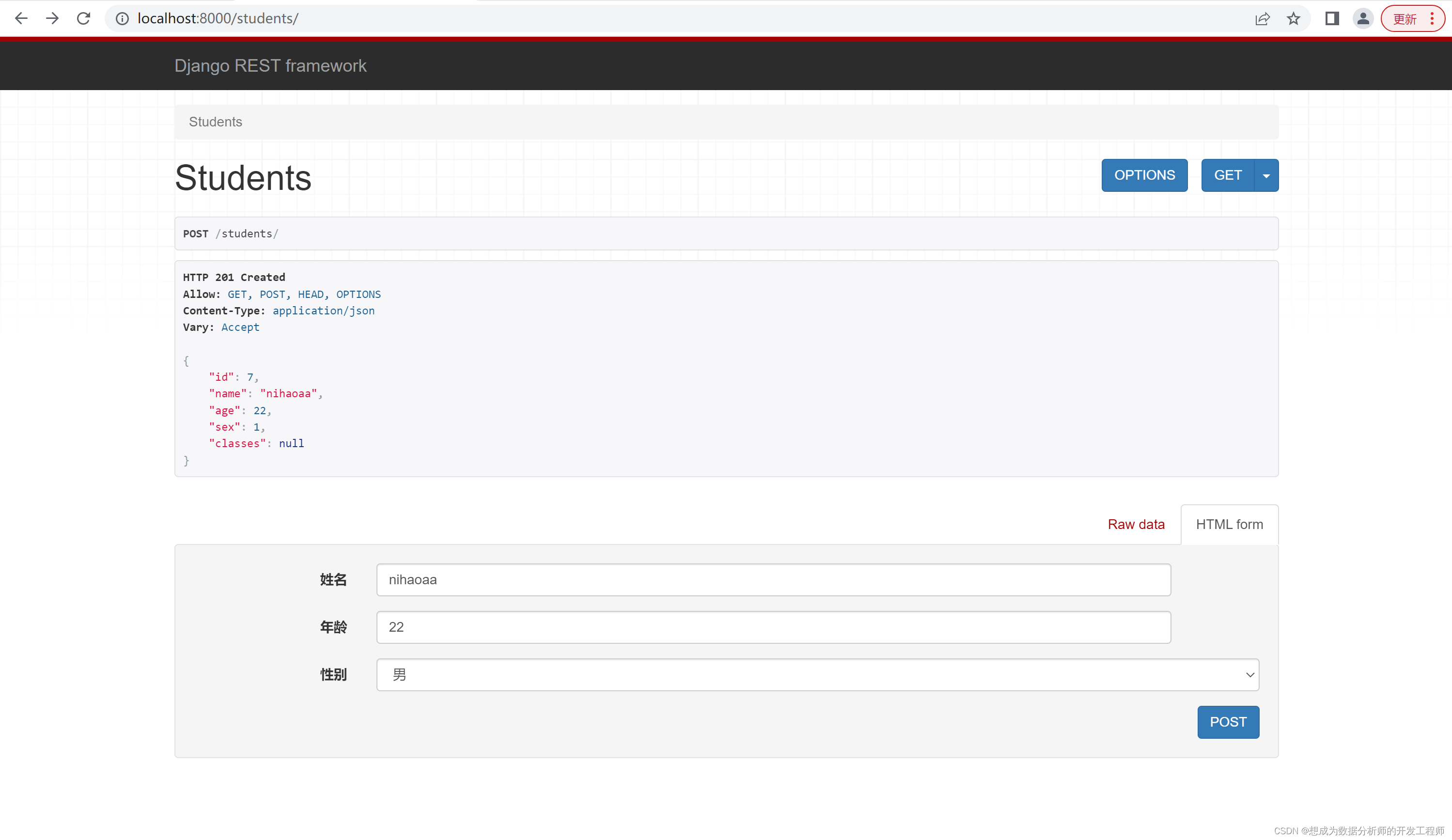1452x840 pixels.
Task: Click the browser forward arrow
Action: tap(52, 18)
